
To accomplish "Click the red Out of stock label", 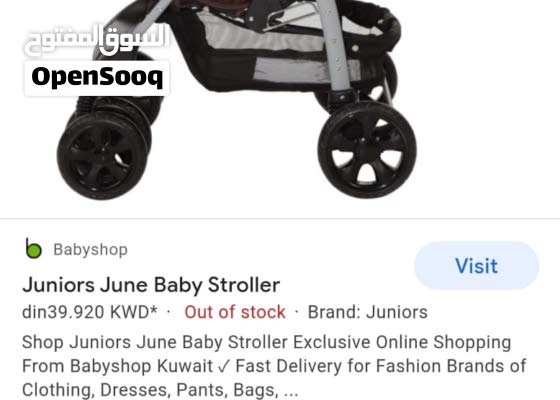I will (x=235, y=312).
